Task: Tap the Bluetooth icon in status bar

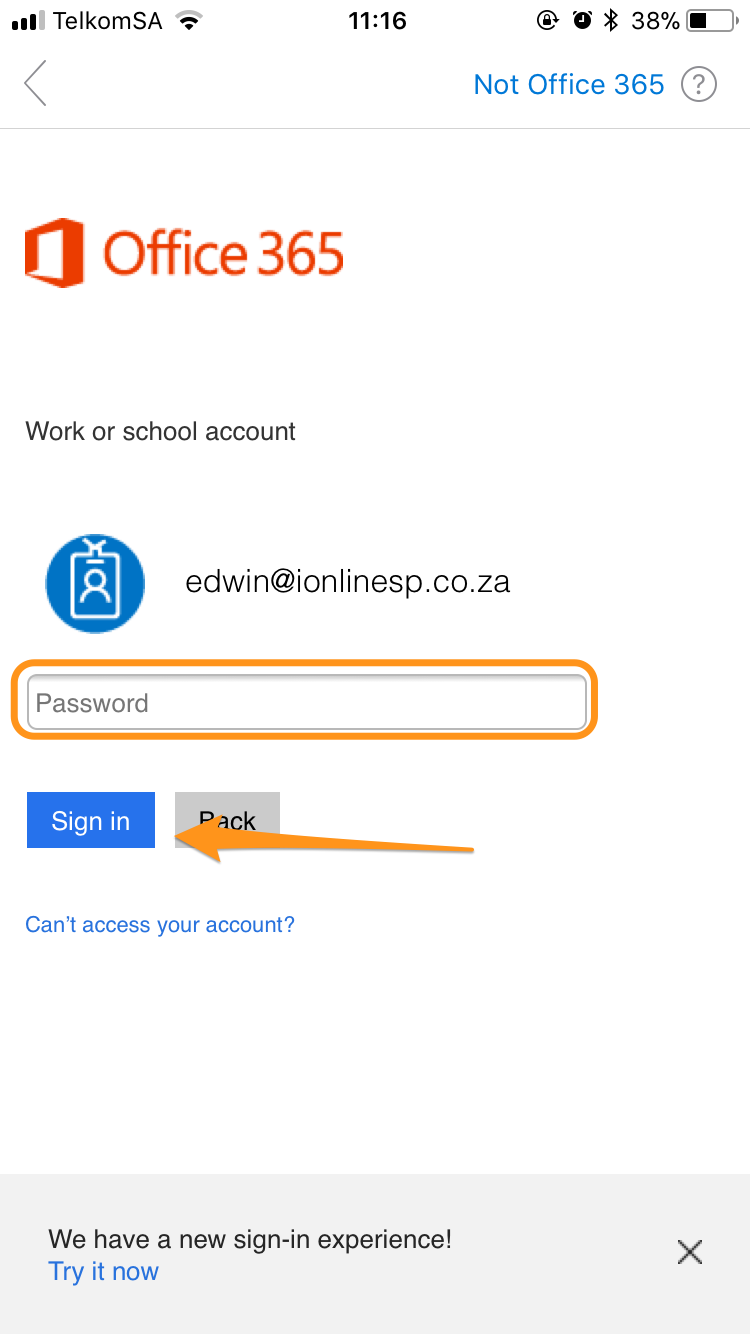Action: pyautogui.click(x=611, y=20)
